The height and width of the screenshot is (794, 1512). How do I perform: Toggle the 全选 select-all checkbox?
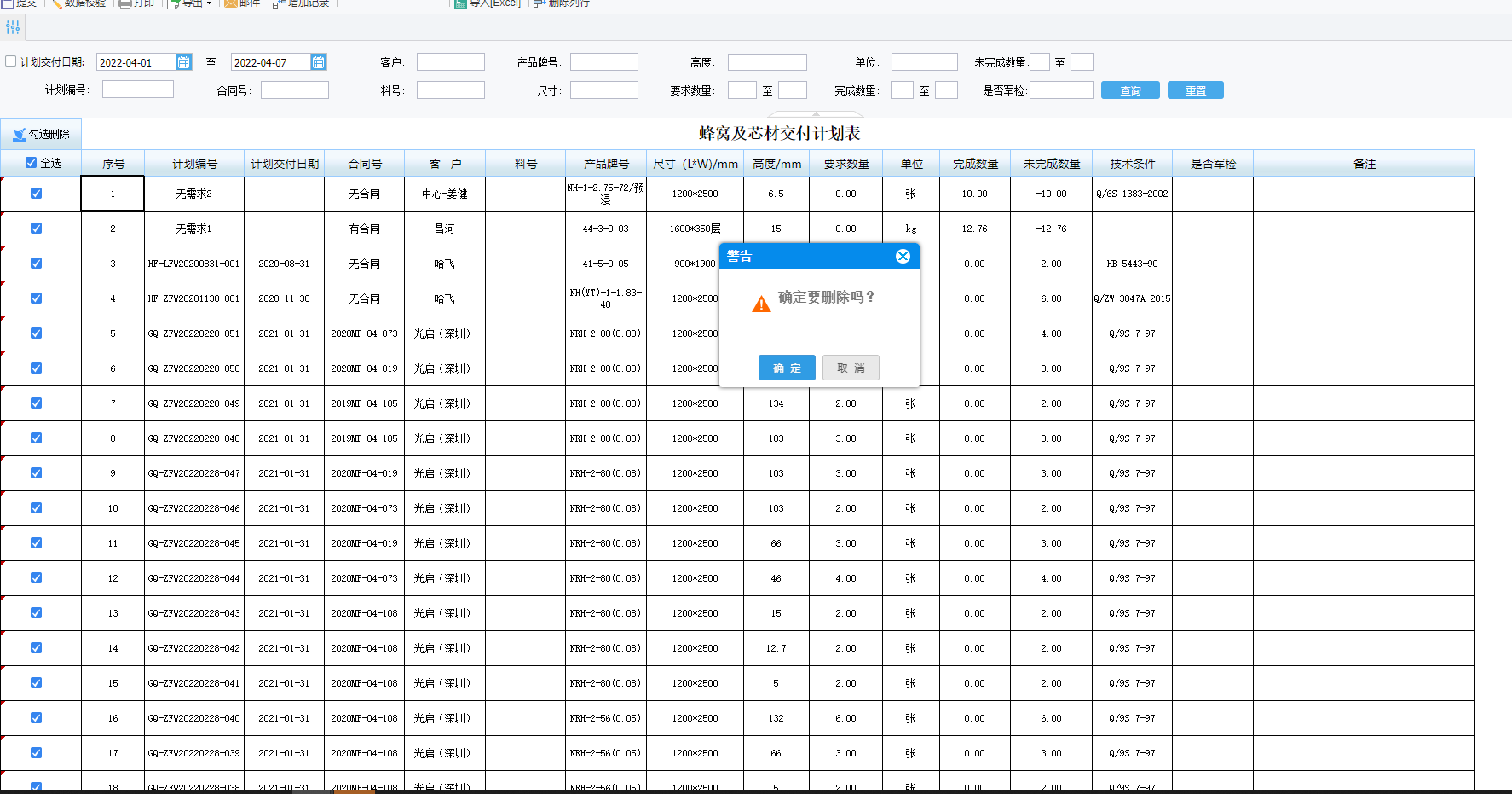click(x=32, y=163)
